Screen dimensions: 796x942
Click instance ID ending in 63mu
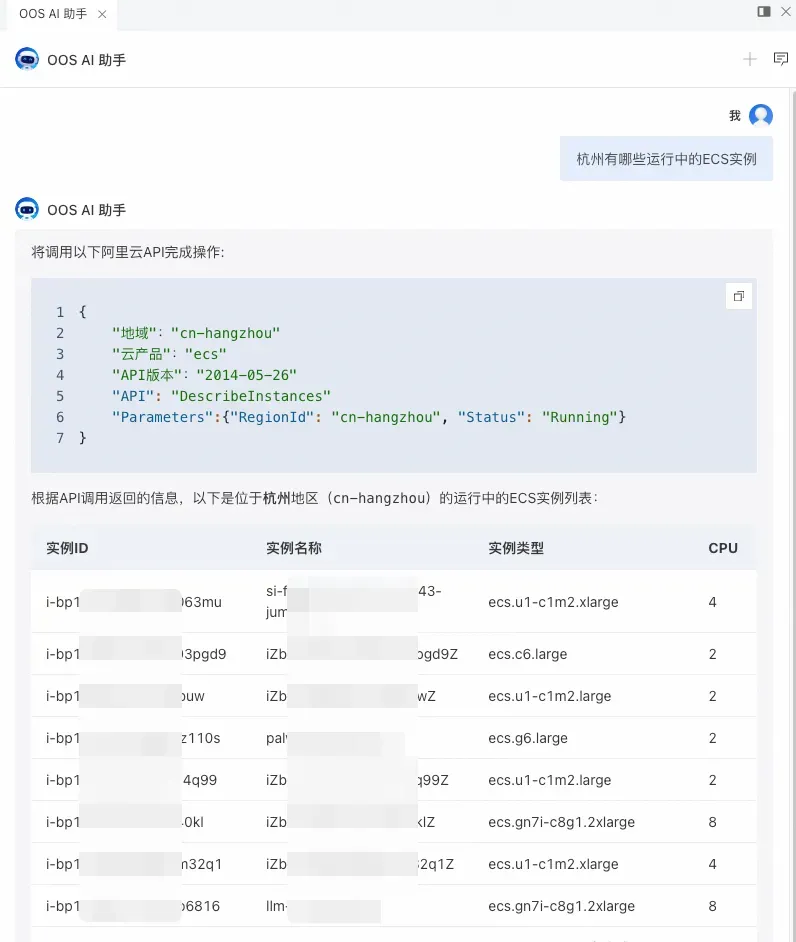click(x=134, y=602)
